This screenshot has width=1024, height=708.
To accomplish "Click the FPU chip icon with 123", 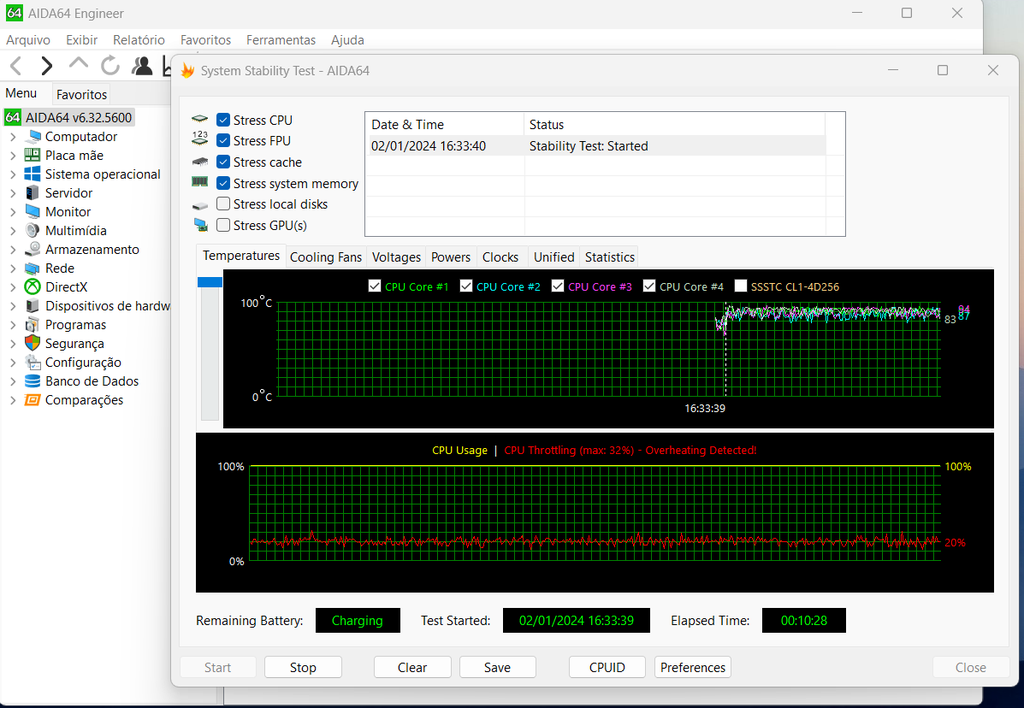I will [x=199, y=140].
